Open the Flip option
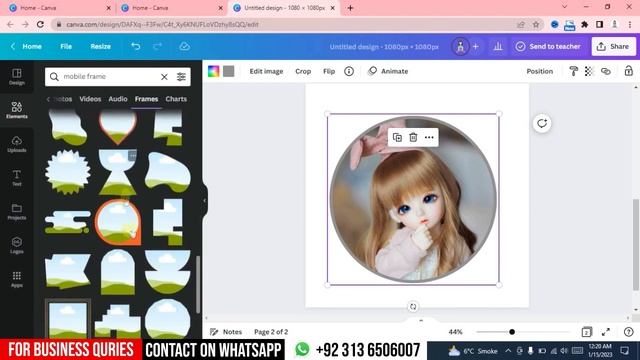The image size is (640, 360). (x=329, y=71)
